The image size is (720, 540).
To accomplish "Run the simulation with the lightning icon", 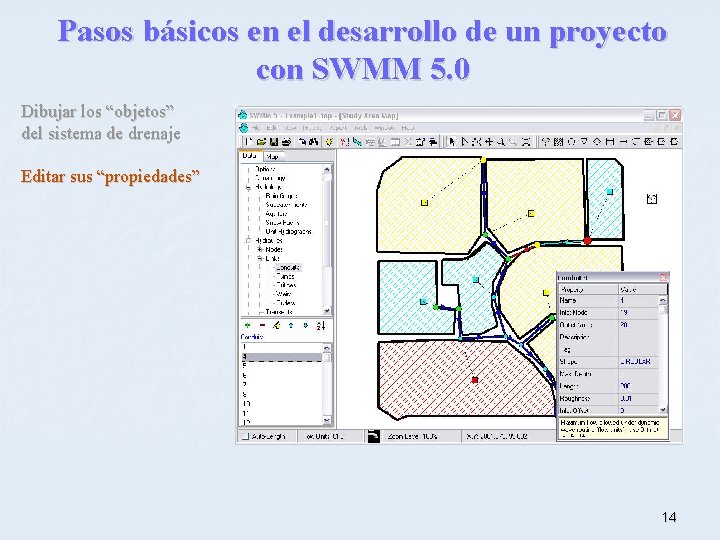I will (329, 141).
